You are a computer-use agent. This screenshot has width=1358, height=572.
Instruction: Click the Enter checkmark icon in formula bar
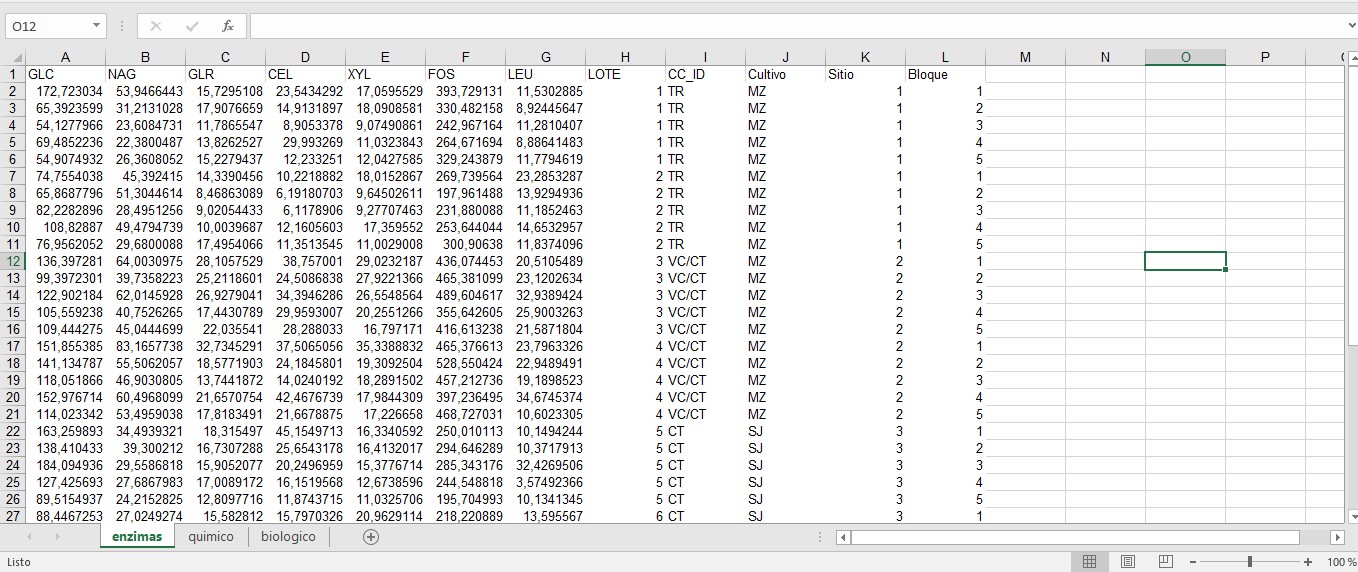[x=192, y=26]
